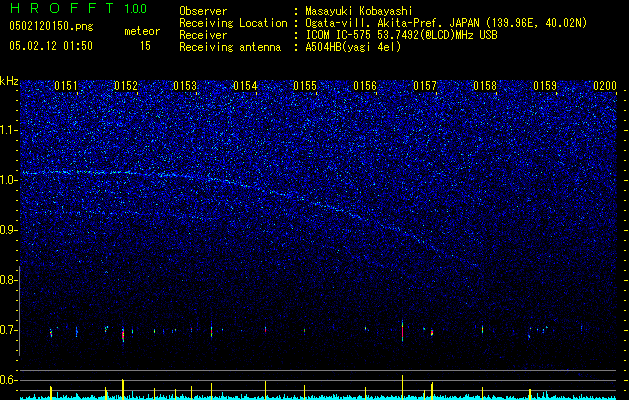Click the 'Receiving antenna' field label
This screenshot has height=400, width=629.
click(x=230, y=47)
